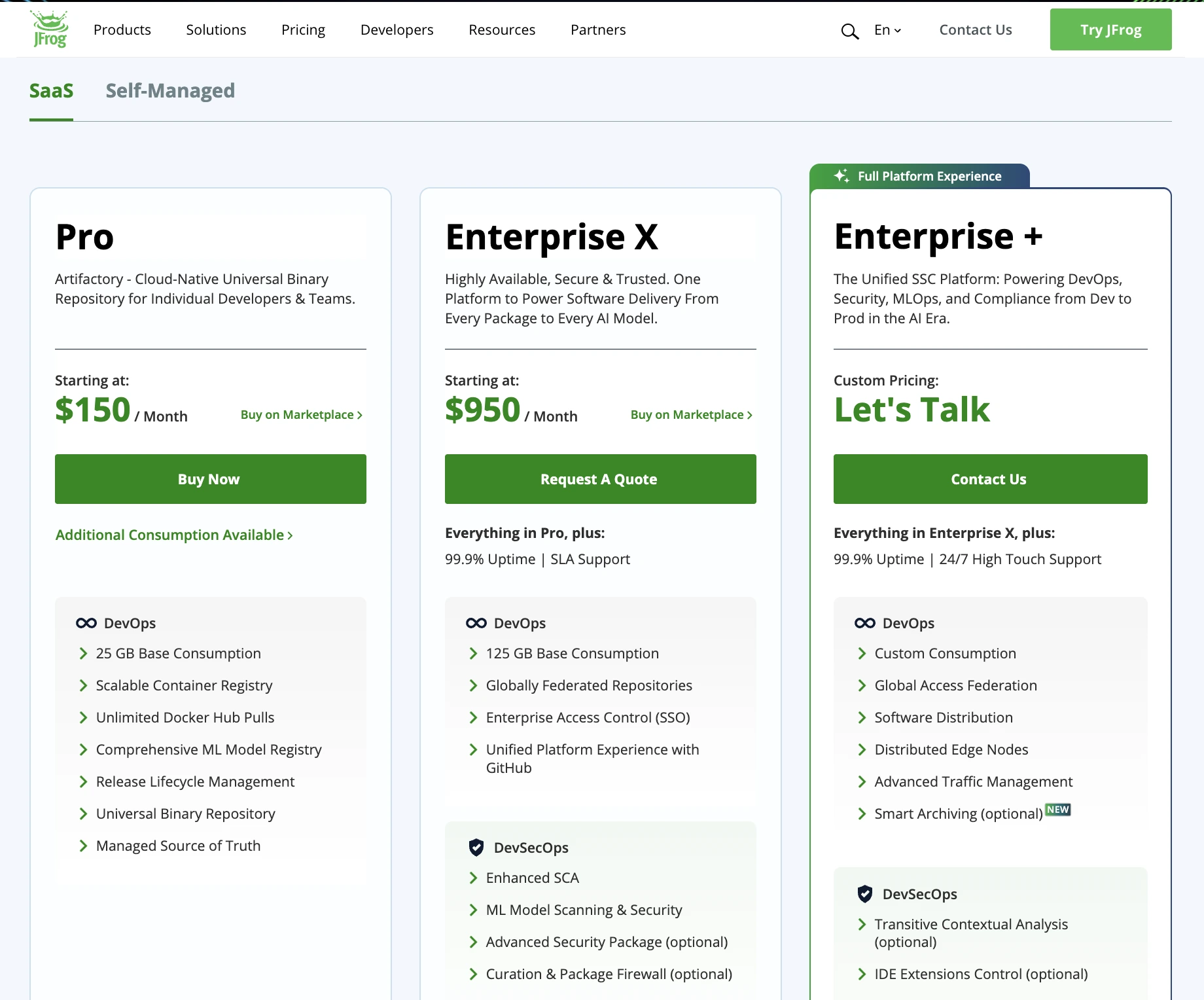This screenshot has height=1000, width=1204.
Task: Click Buy on Marketplace for Enterprise X
Action: click(690, 414)
